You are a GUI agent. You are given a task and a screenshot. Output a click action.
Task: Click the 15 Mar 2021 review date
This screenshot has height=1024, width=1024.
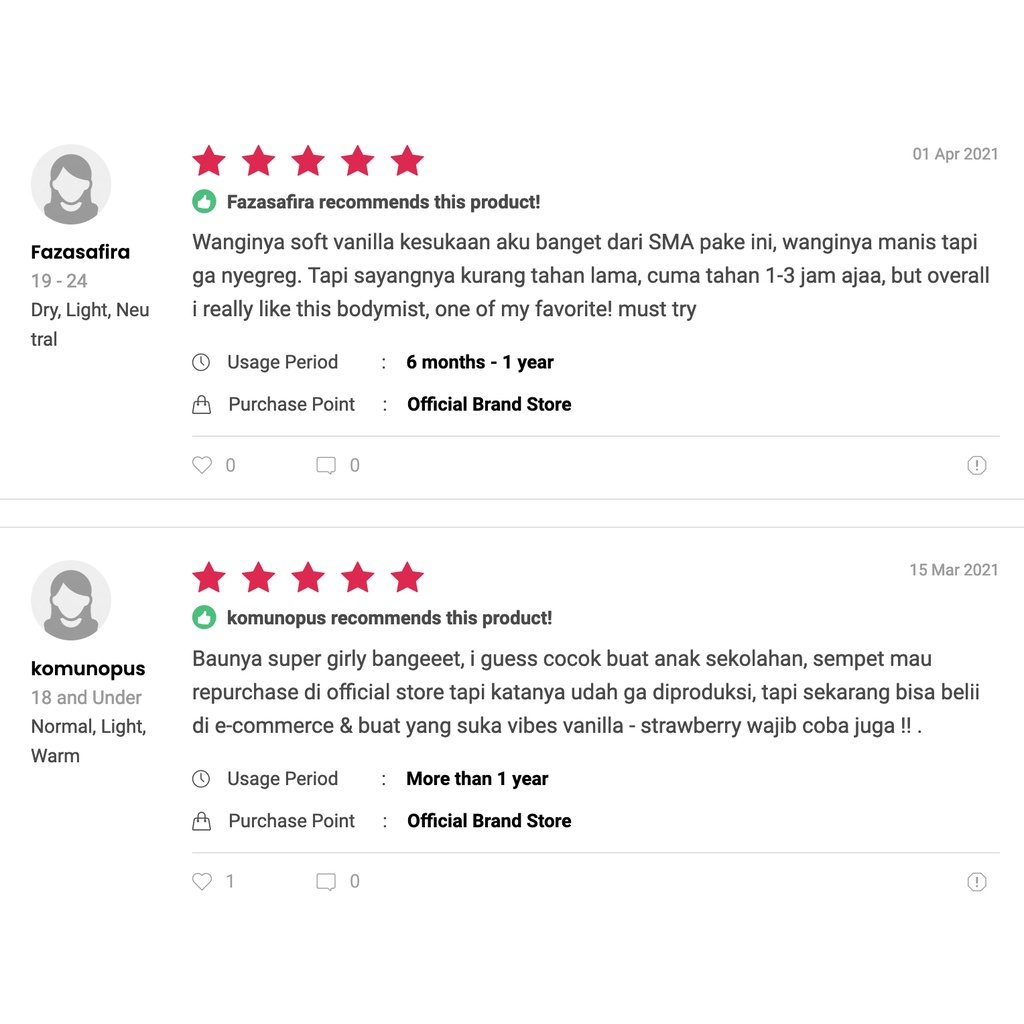(953, 570)
